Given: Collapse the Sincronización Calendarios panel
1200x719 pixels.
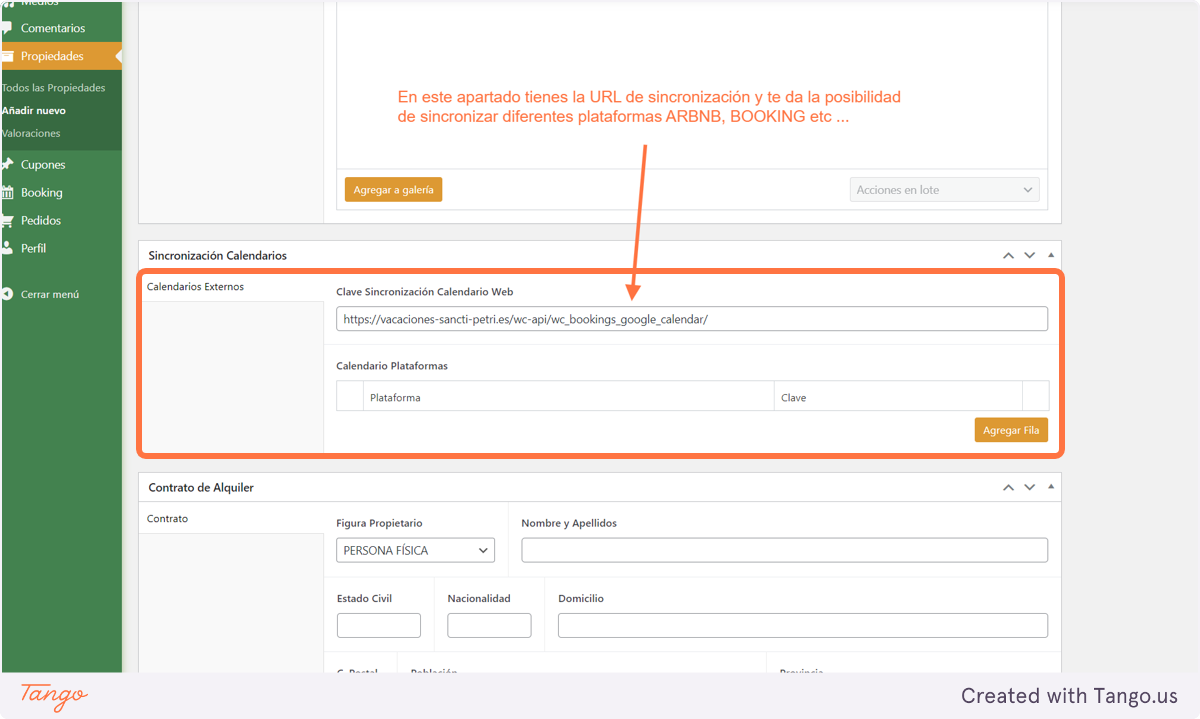Looking at the screenshot, I should [1050, 256].
